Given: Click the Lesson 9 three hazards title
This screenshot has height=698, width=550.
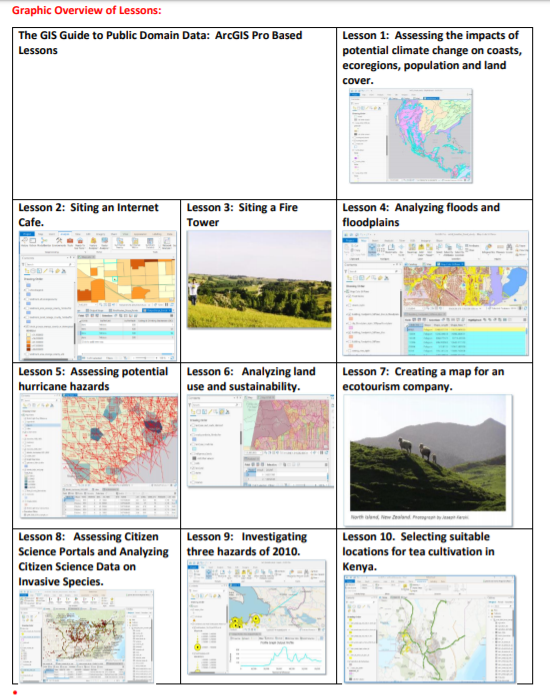Looking at the screenshot, I should (x=247, y=544).
